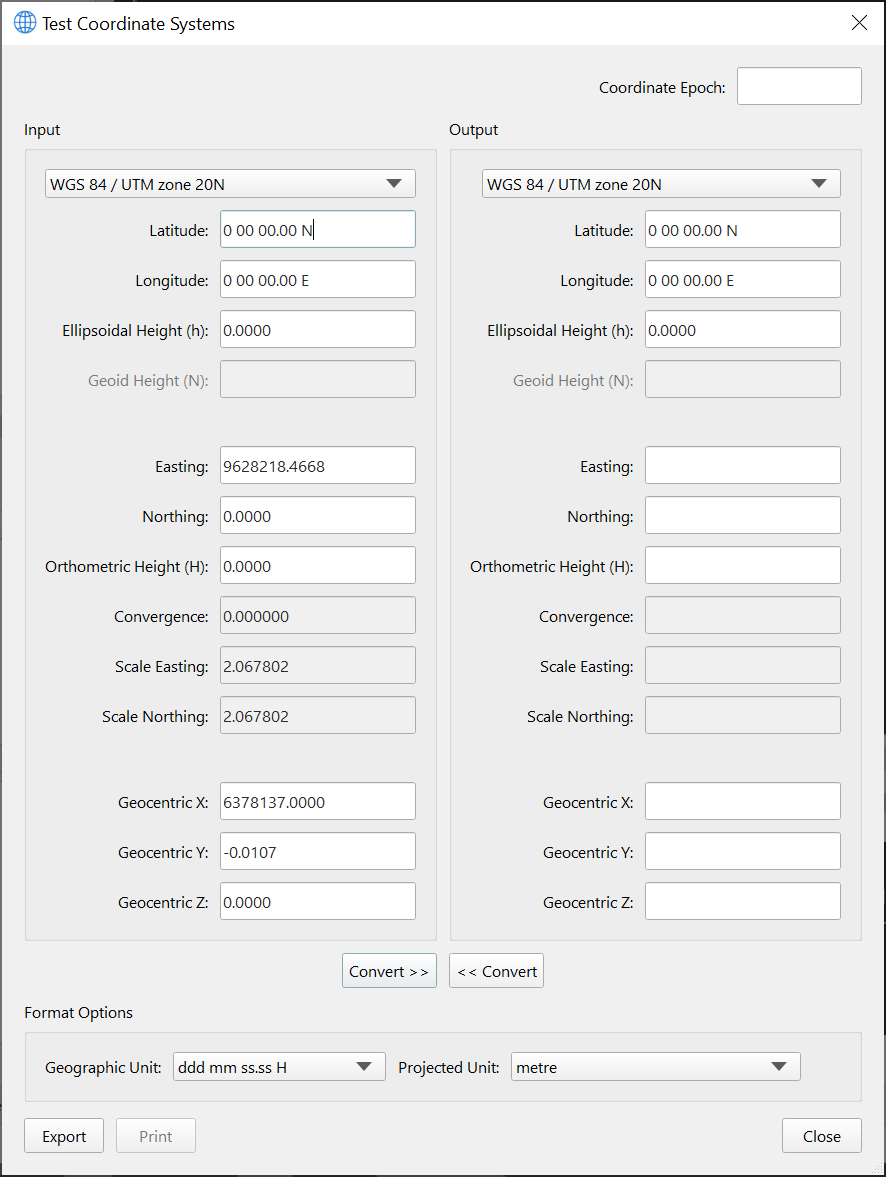Close the Test Coordinate Systems dialog
Screen dimensions: 886x1177
point(859,23)
